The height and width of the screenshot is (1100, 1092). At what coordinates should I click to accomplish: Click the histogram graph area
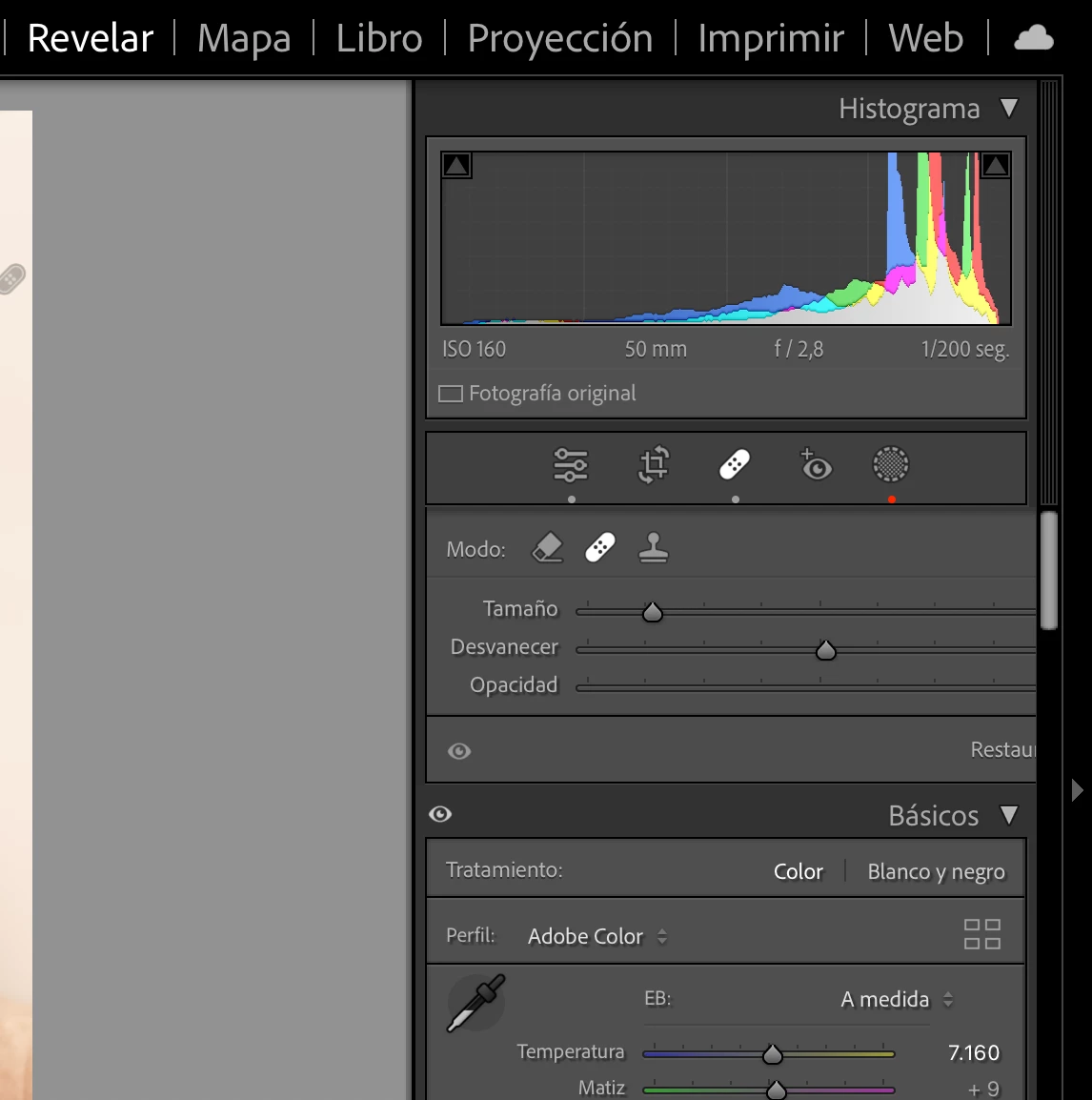(726, 237)
